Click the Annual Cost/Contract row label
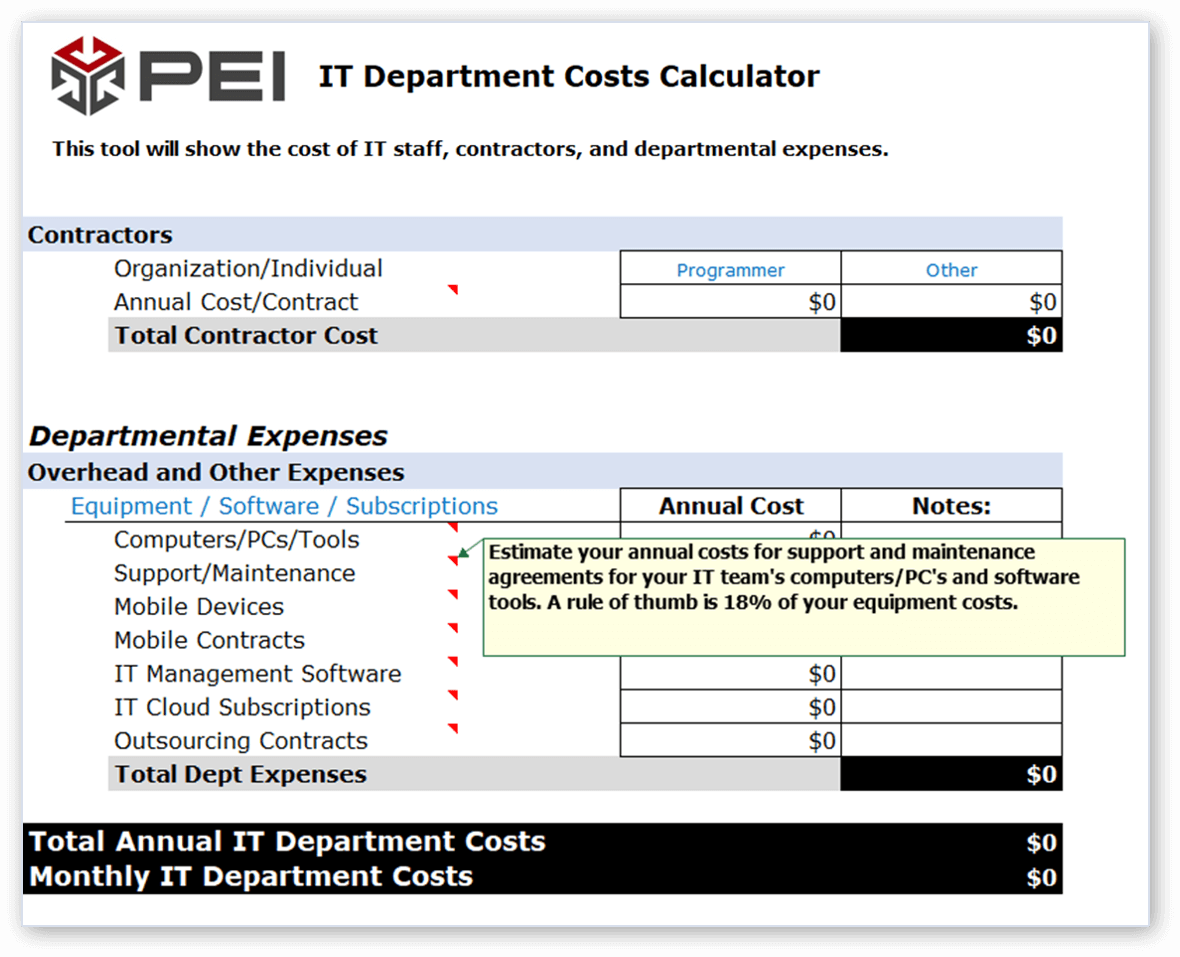The image size is (1180, 957). pos(236,302)
